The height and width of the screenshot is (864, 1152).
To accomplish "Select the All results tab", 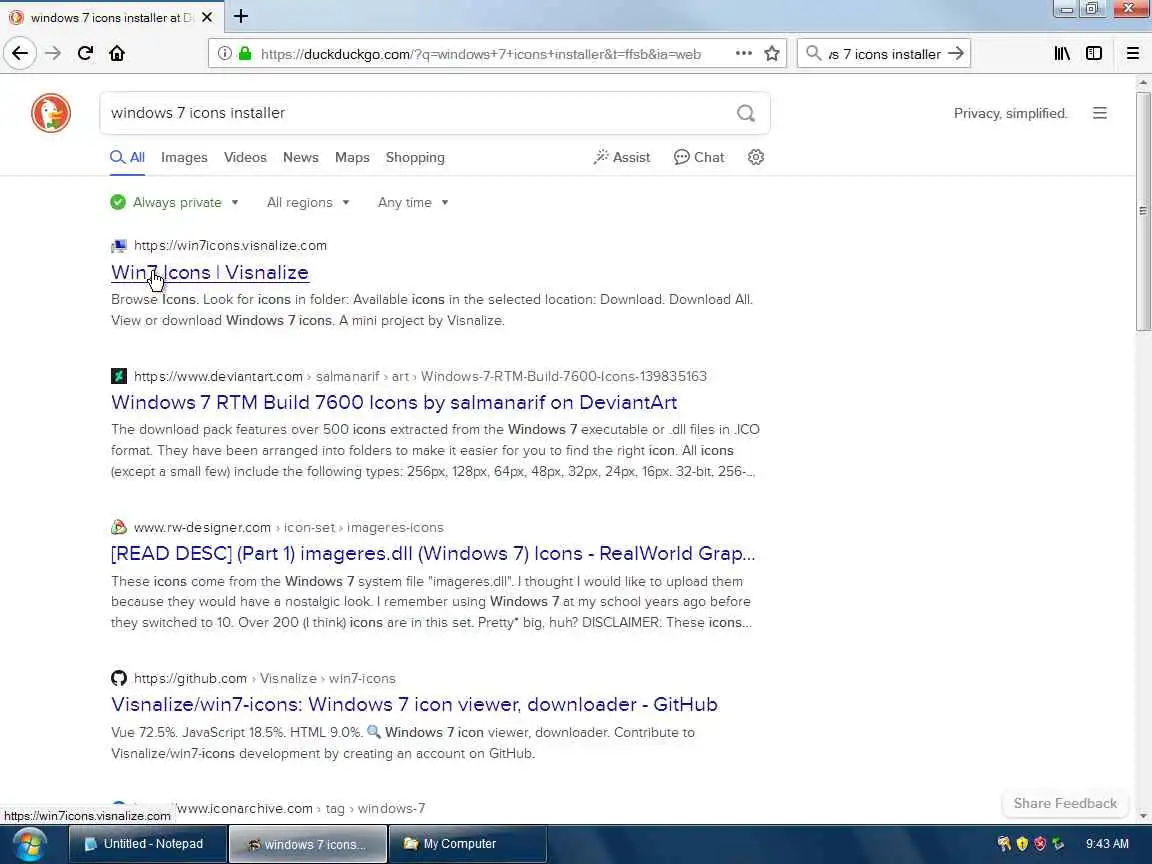I will coord(127,157).
